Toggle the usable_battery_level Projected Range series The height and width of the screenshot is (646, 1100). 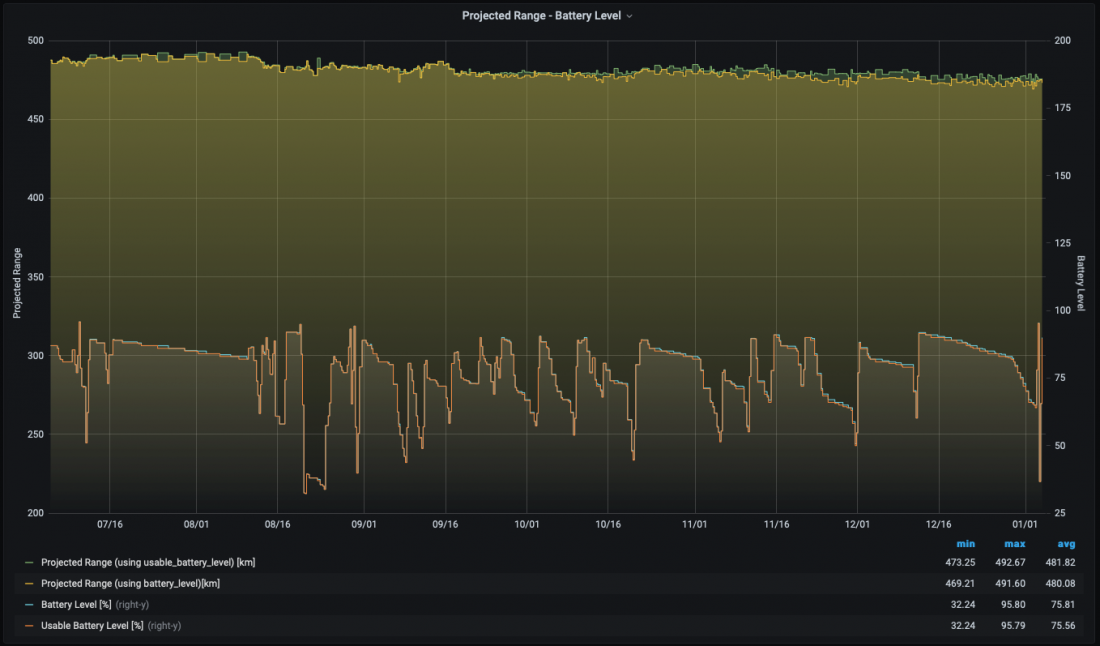click(x=147, y=563)
